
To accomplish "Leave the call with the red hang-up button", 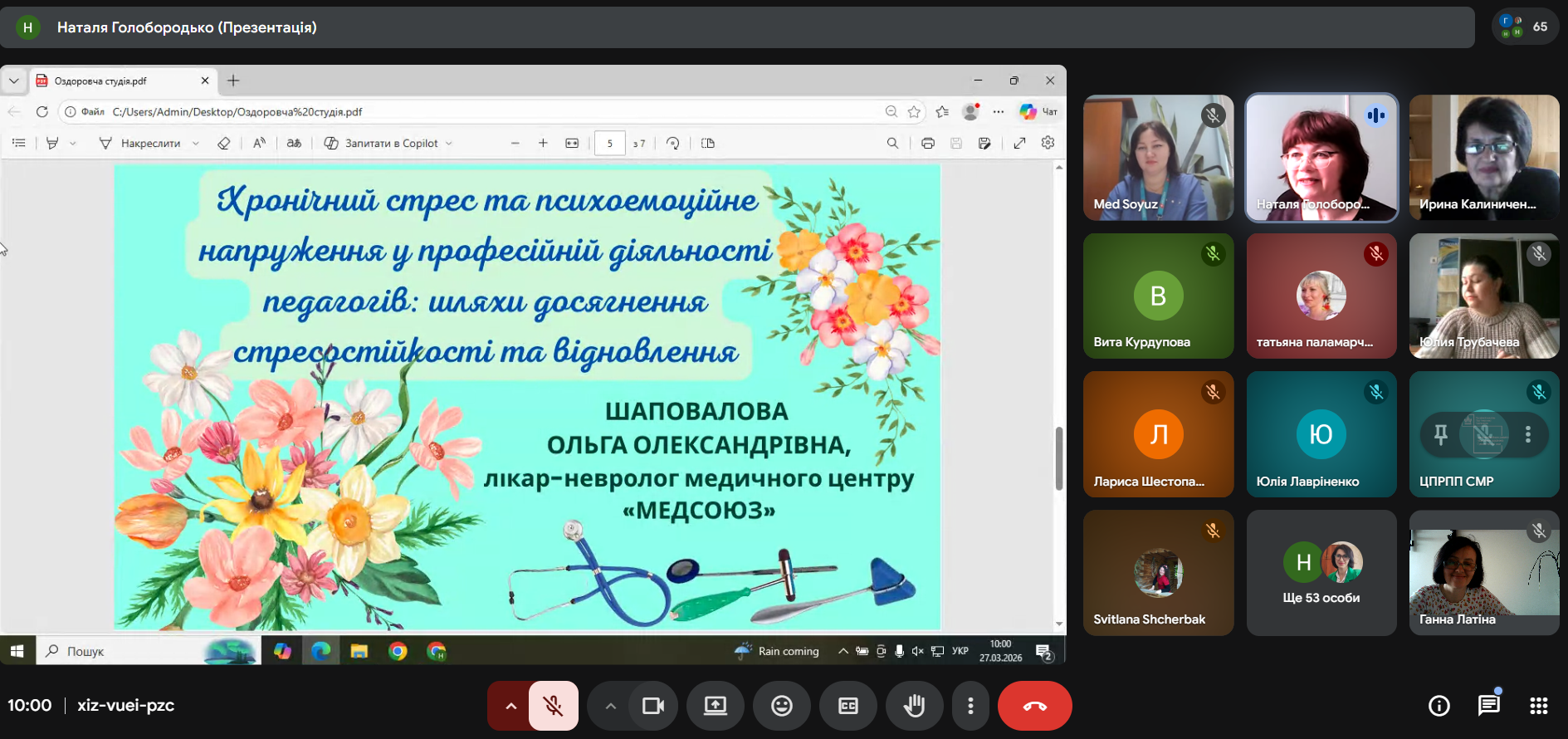I will [1034, 706].
